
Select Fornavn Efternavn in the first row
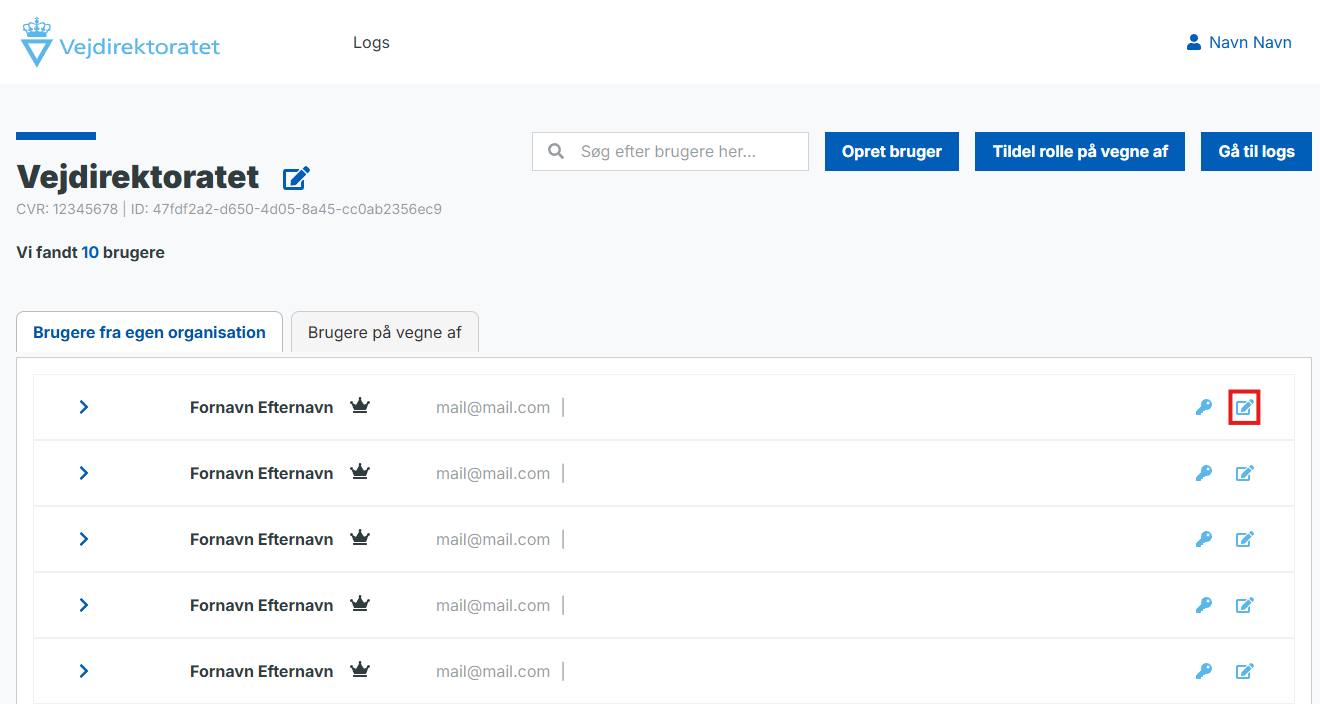(x=261, y=407)
